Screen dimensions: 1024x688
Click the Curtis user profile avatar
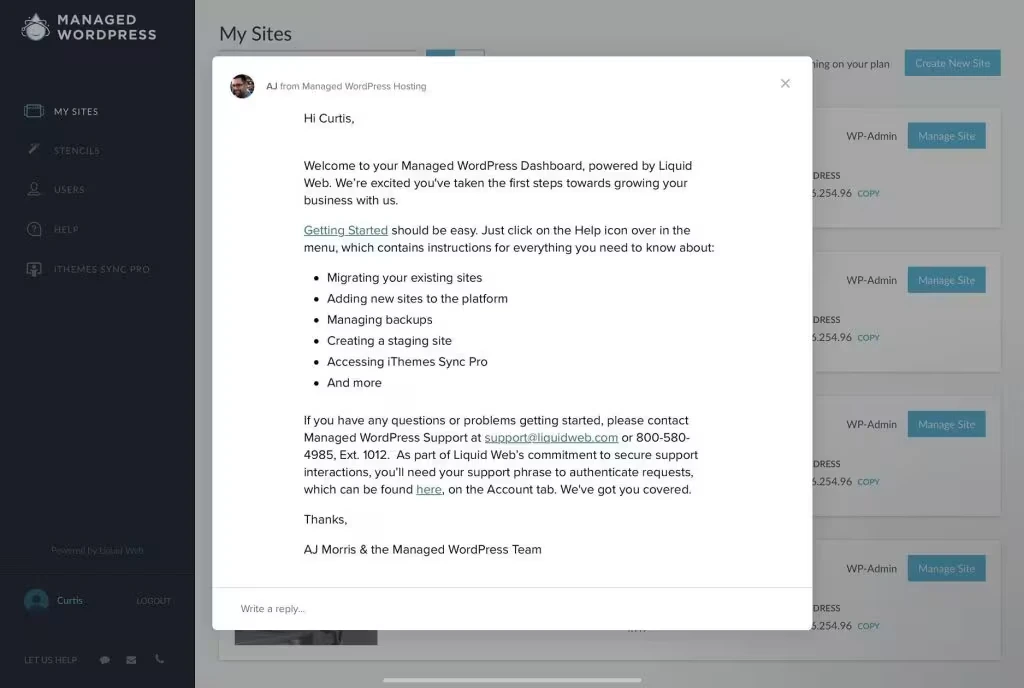click(36, 600)
